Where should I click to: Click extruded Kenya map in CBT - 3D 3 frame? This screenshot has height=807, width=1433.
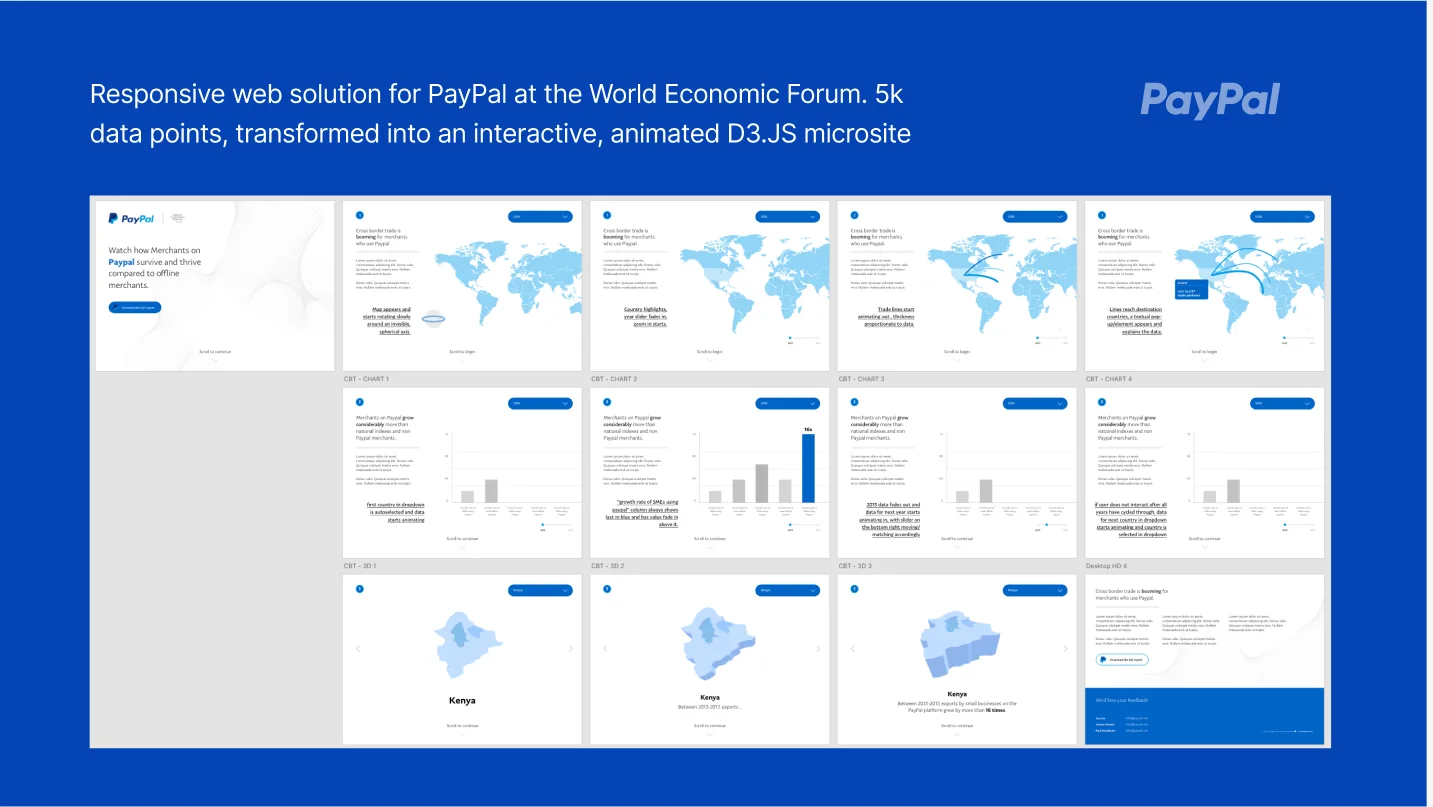pyautogui.click(x=960, y=644)
